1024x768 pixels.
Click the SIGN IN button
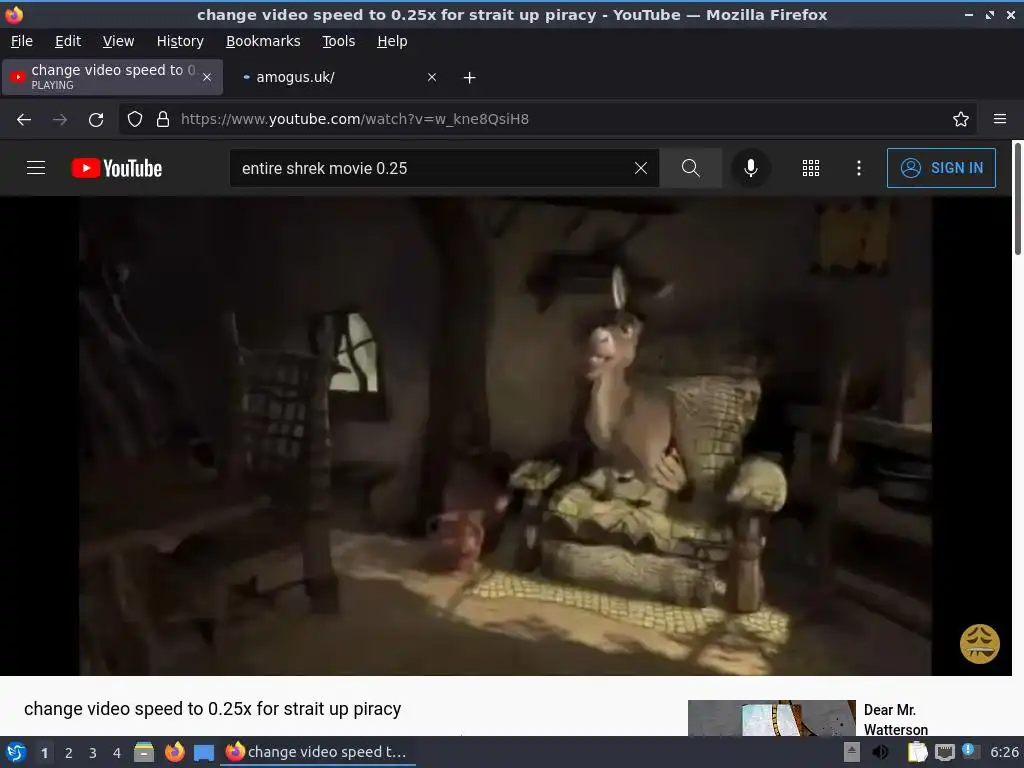[941, 168]
